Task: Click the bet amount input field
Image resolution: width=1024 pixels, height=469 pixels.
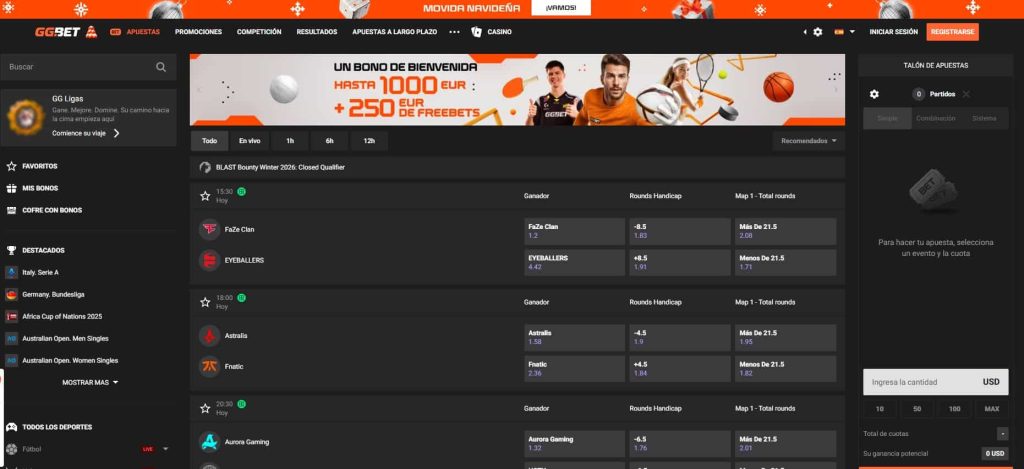Action: [920, 382]
